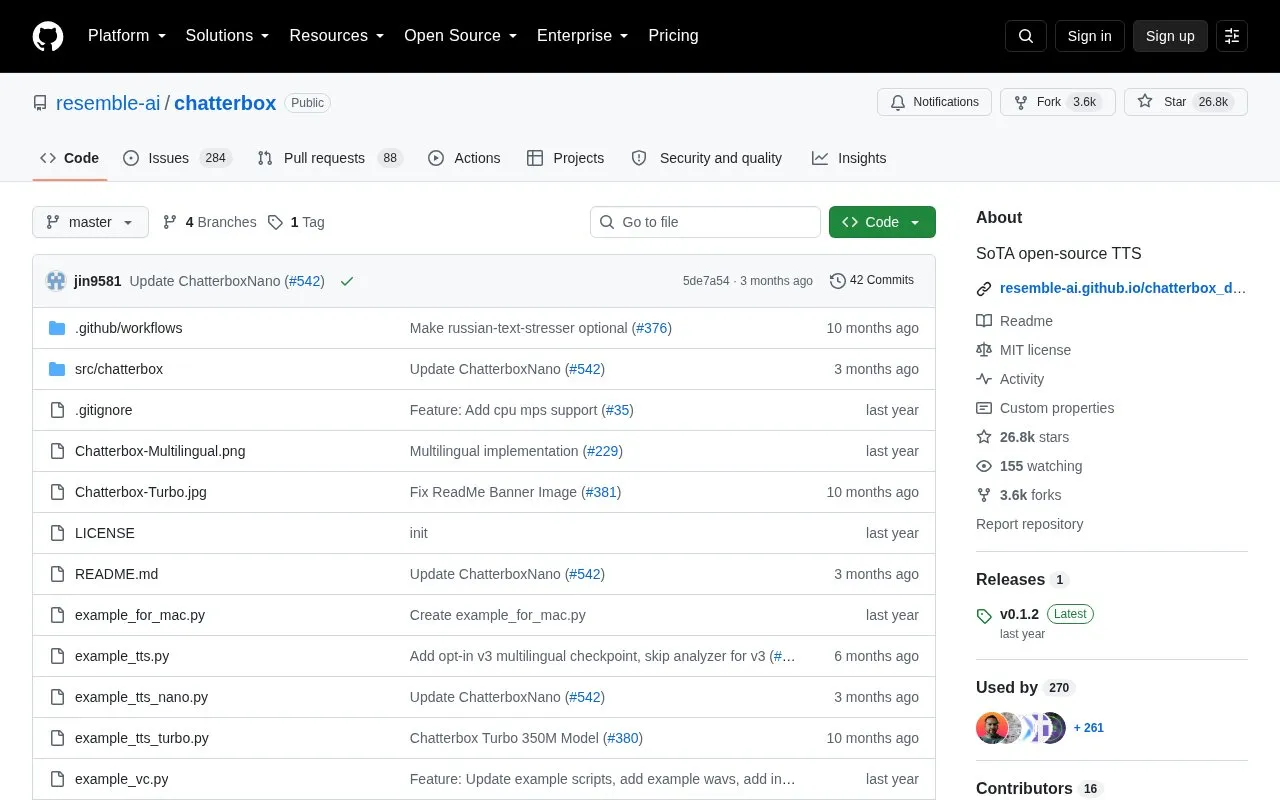Open the 4 Branches link
This screenshot has width=1280, height=800.
[x=210, y=222]
